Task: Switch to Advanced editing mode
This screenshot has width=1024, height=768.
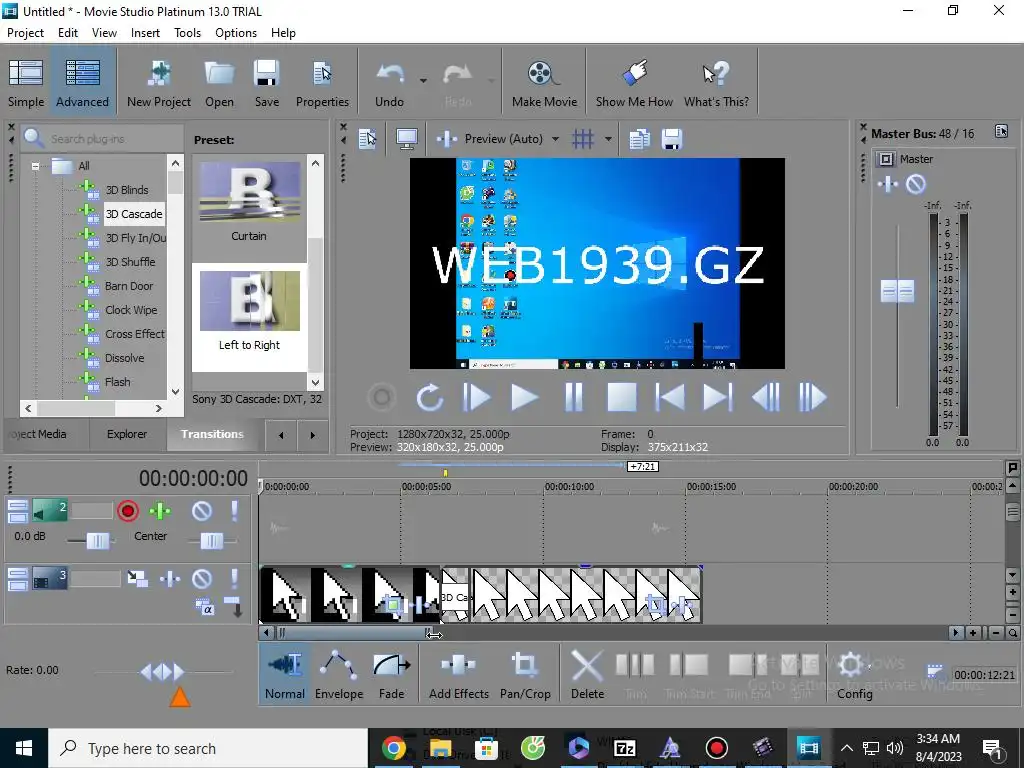Action: pos(82,83)
